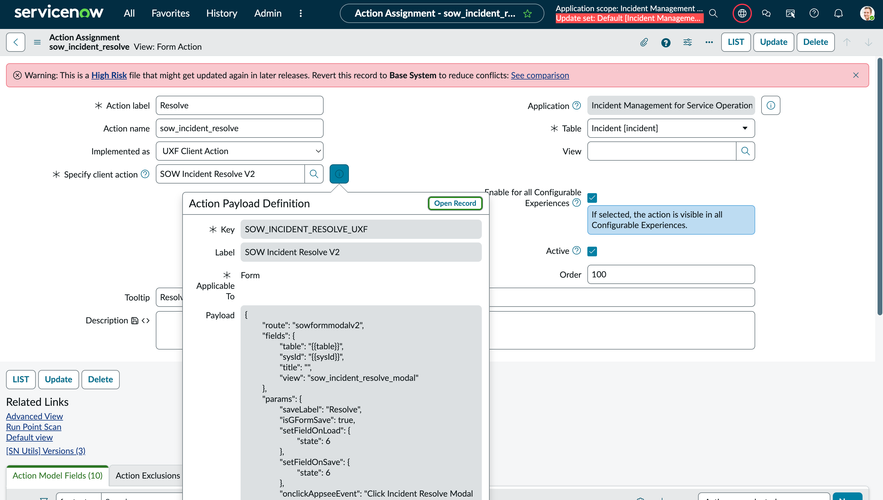Open the personalize form sliders icon

688,42
